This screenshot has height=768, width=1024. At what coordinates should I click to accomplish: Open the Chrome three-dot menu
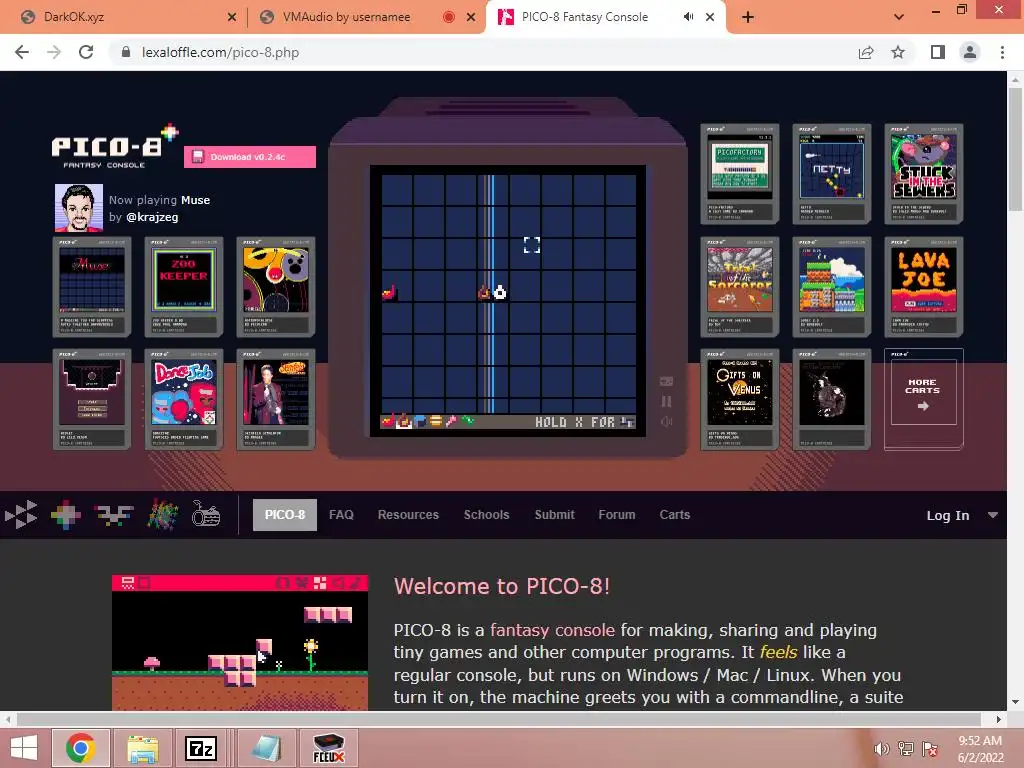pyautogui.click(x=1002, y=52)
